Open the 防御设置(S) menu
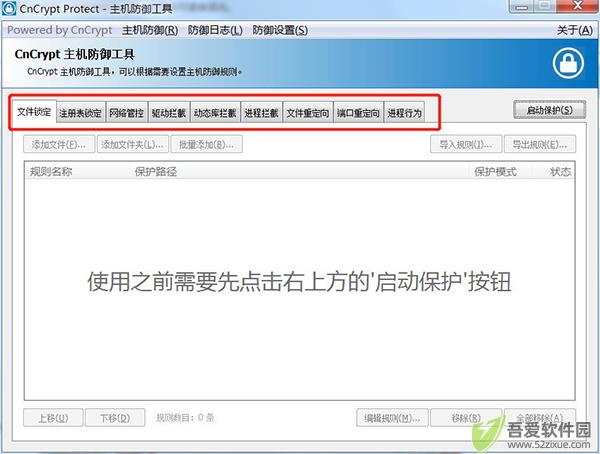 click(280, 30)
